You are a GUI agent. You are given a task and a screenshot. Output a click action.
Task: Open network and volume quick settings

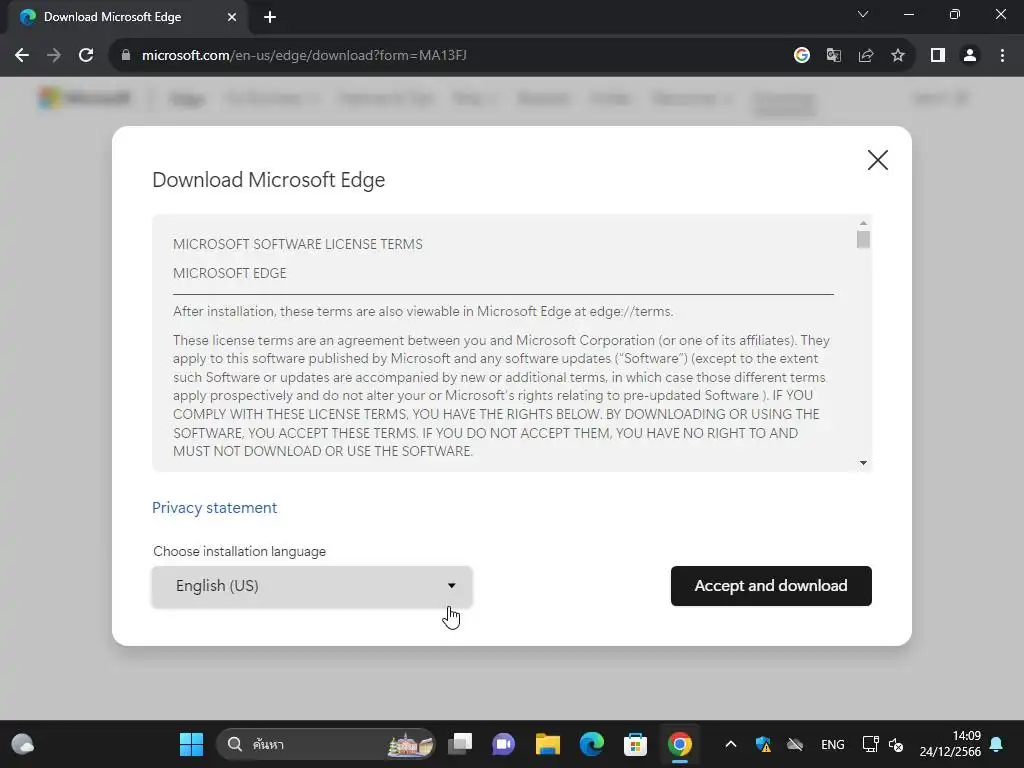pos(883,744)
